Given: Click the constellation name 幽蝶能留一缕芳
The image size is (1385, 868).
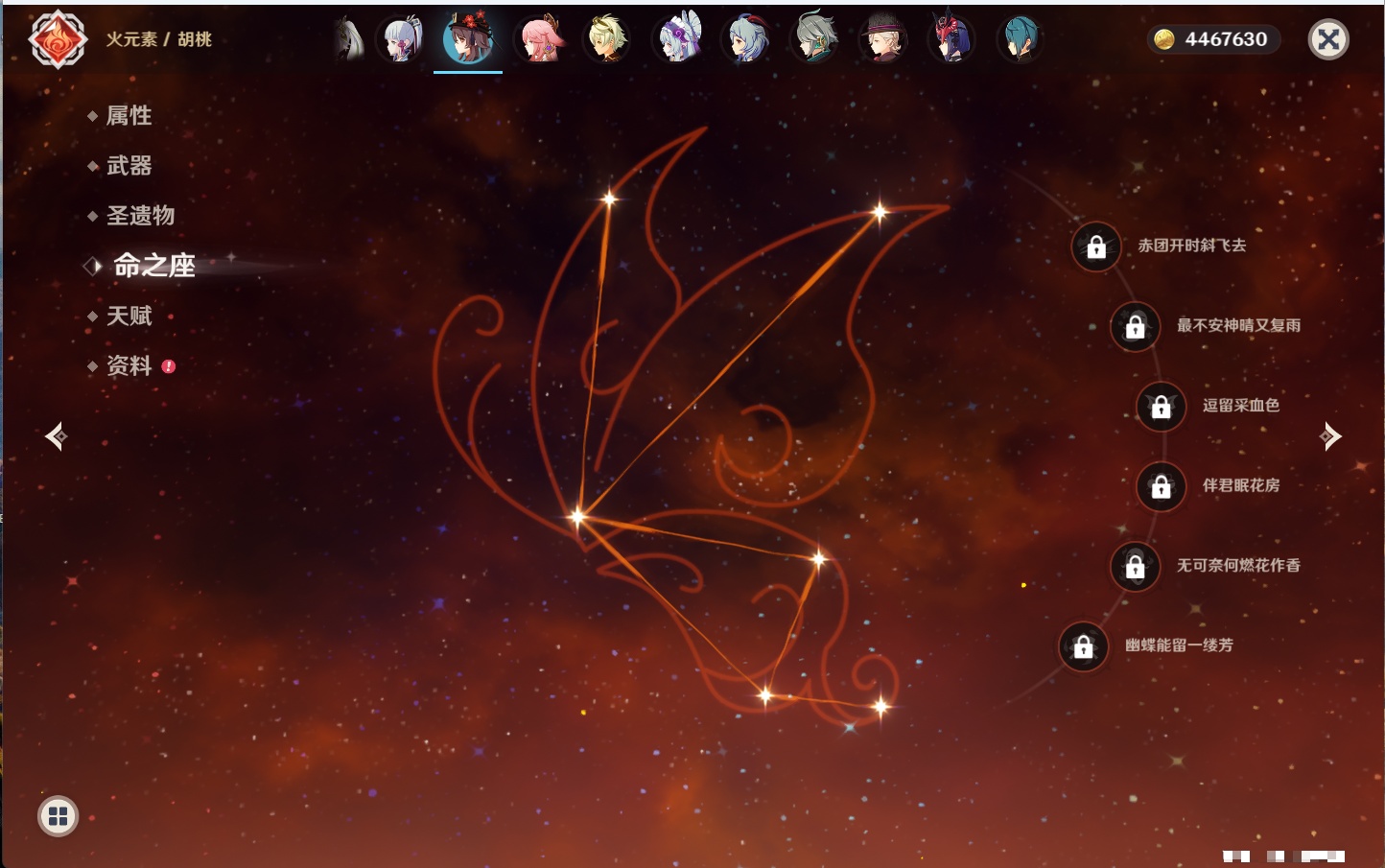Looking at the screenshot, I should [x=1179, y=645].
